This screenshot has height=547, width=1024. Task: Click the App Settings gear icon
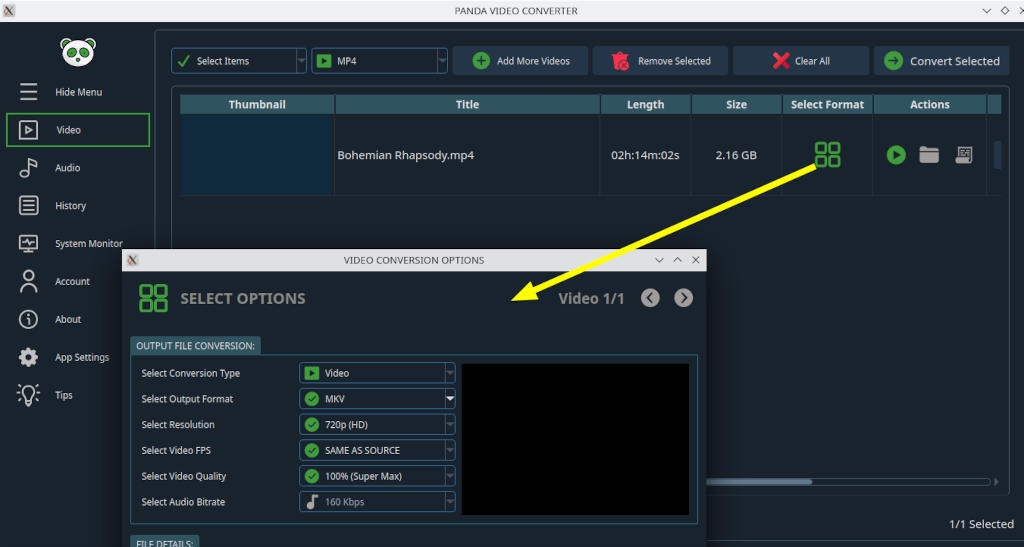(28, 357)
